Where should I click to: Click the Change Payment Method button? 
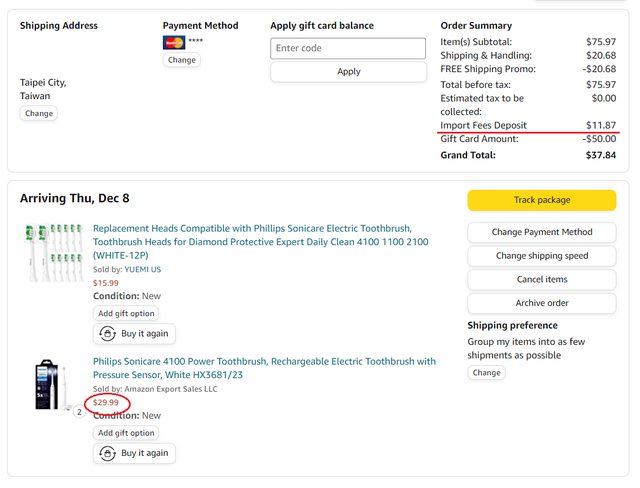coord(541,232)
